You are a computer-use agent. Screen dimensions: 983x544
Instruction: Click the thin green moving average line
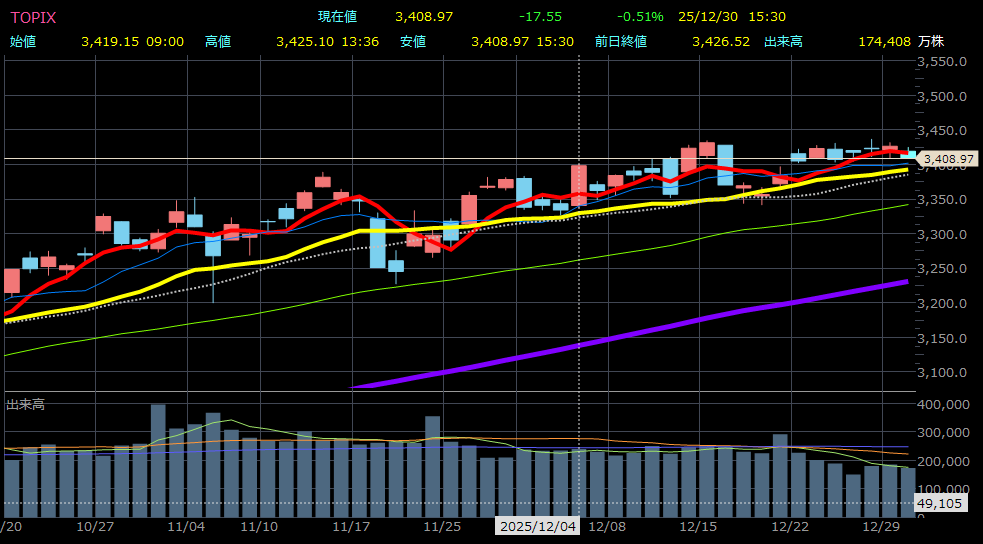500,271
